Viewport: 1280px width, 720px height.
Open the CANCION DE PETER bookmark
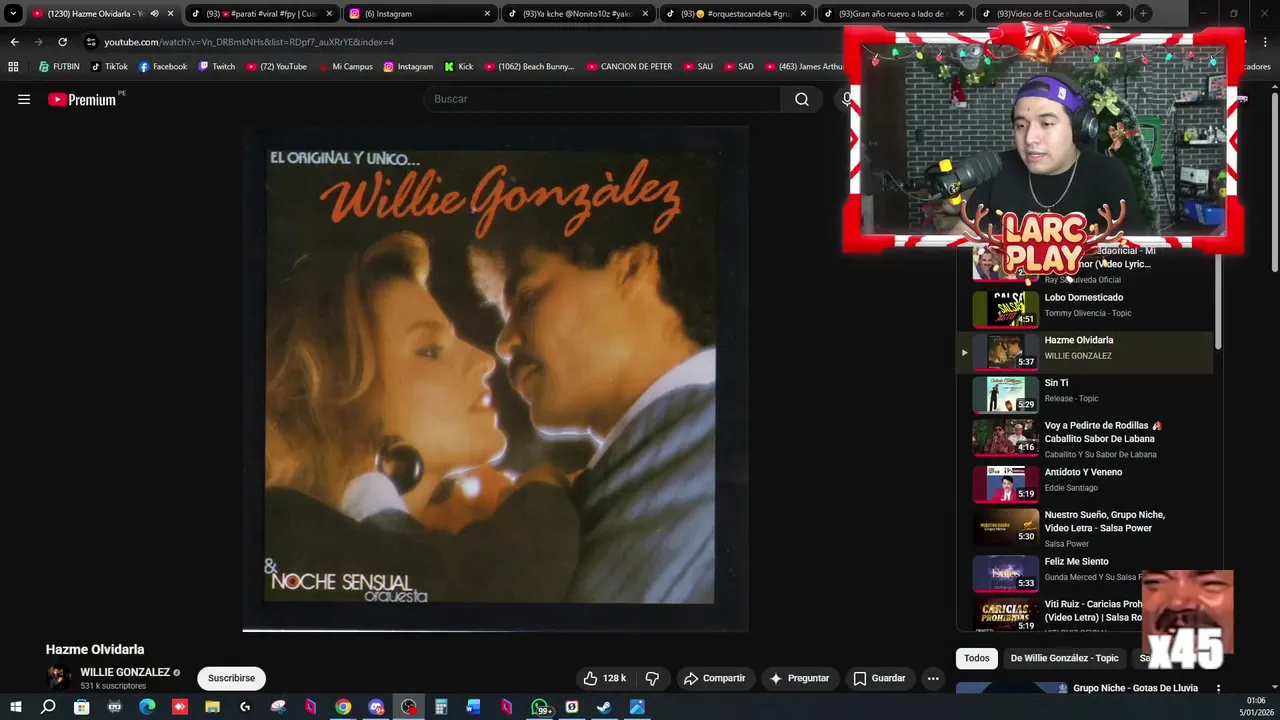click(629, 67)
